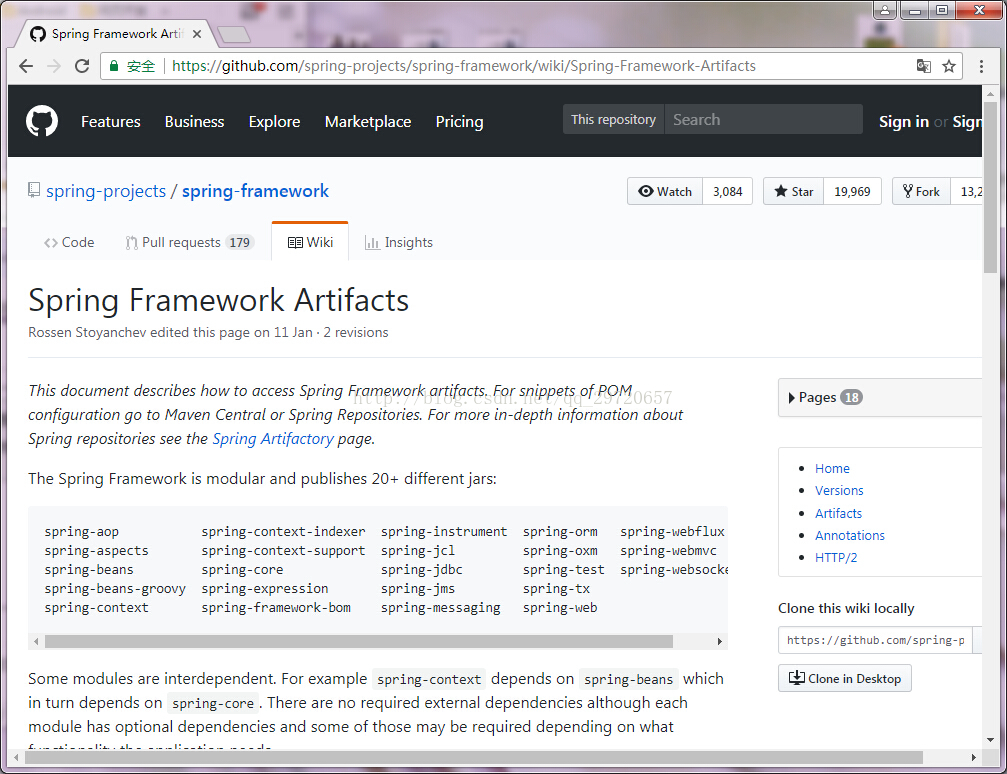Screen dimensions: 1007x774
Task: Click This repository search scope label
Action: click(x=613, y=119)
